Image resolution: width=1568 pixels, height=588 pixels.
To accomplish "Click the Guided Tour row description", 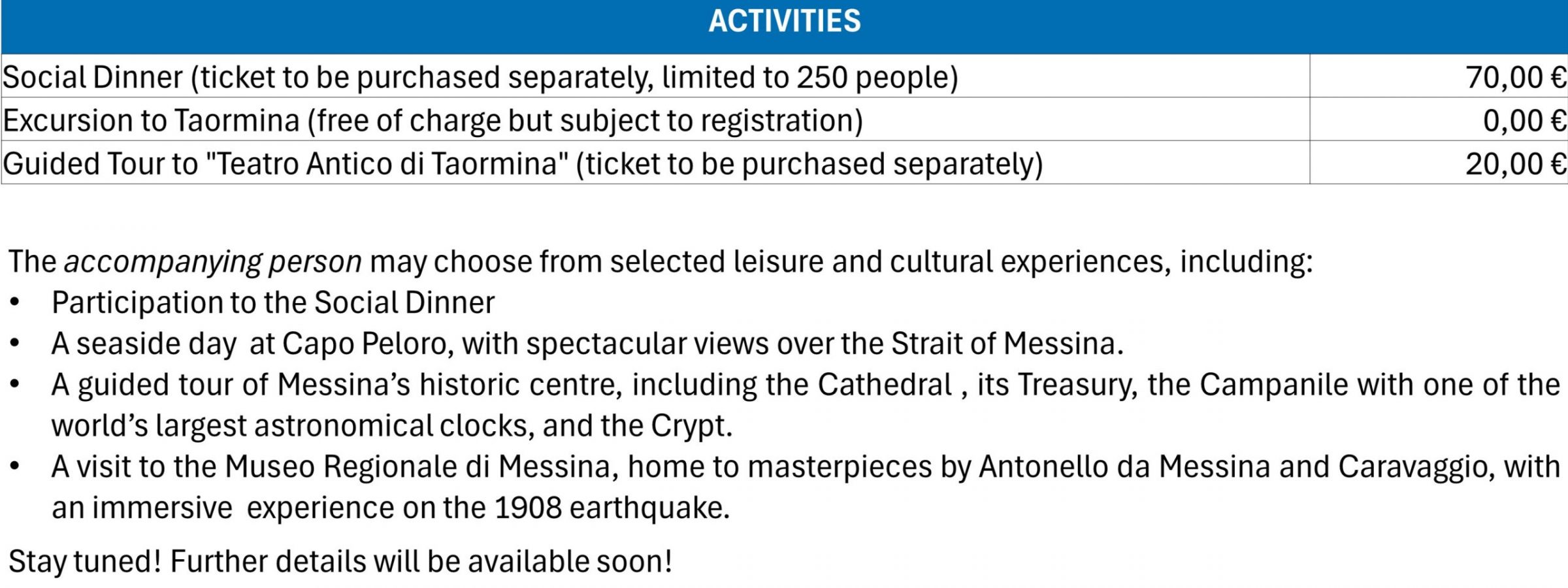I will 523,163.
